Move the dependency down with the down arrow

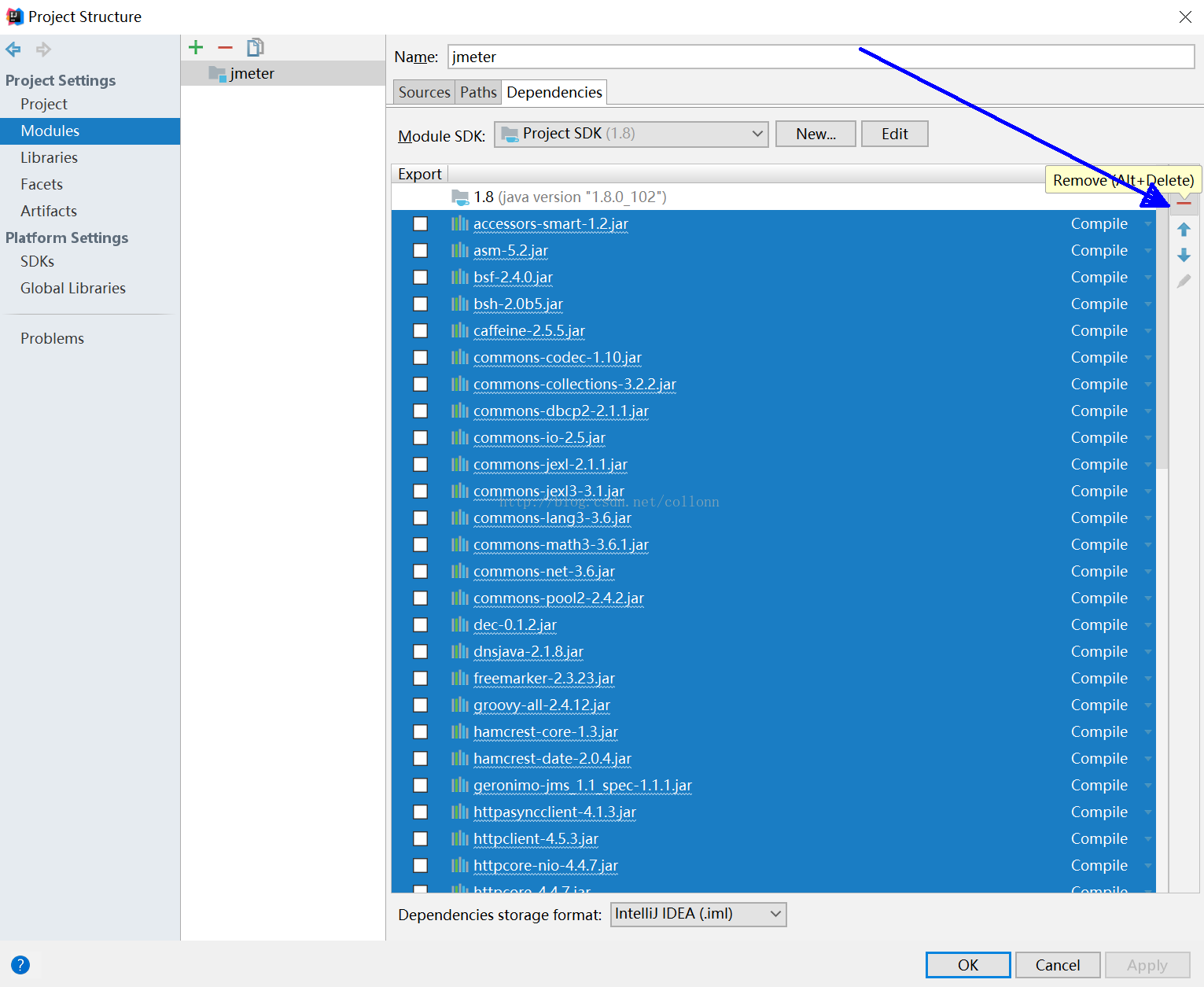coord(1184,255)
